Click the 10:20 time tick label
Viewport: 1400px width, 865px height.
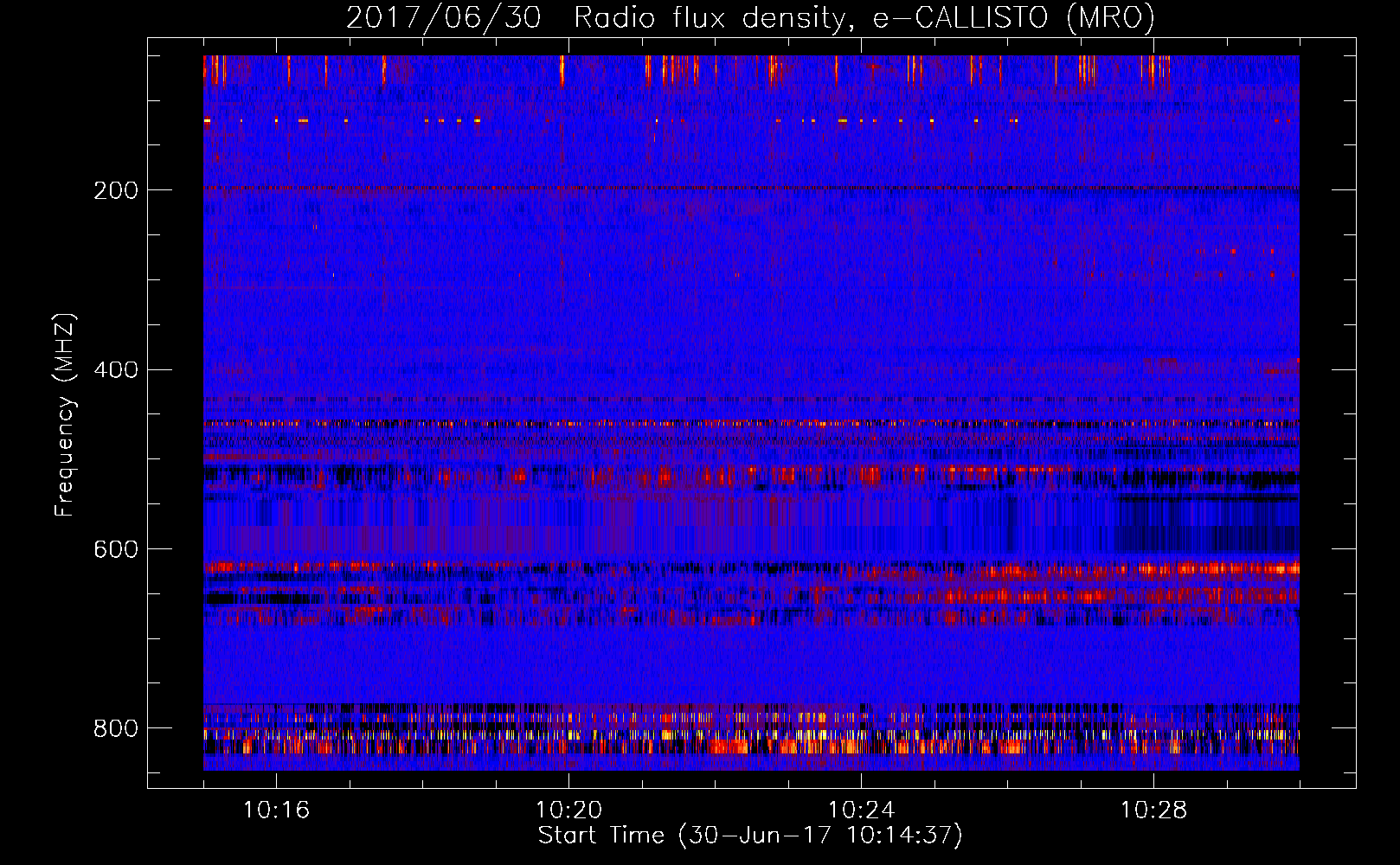click(x=568, y=810)
